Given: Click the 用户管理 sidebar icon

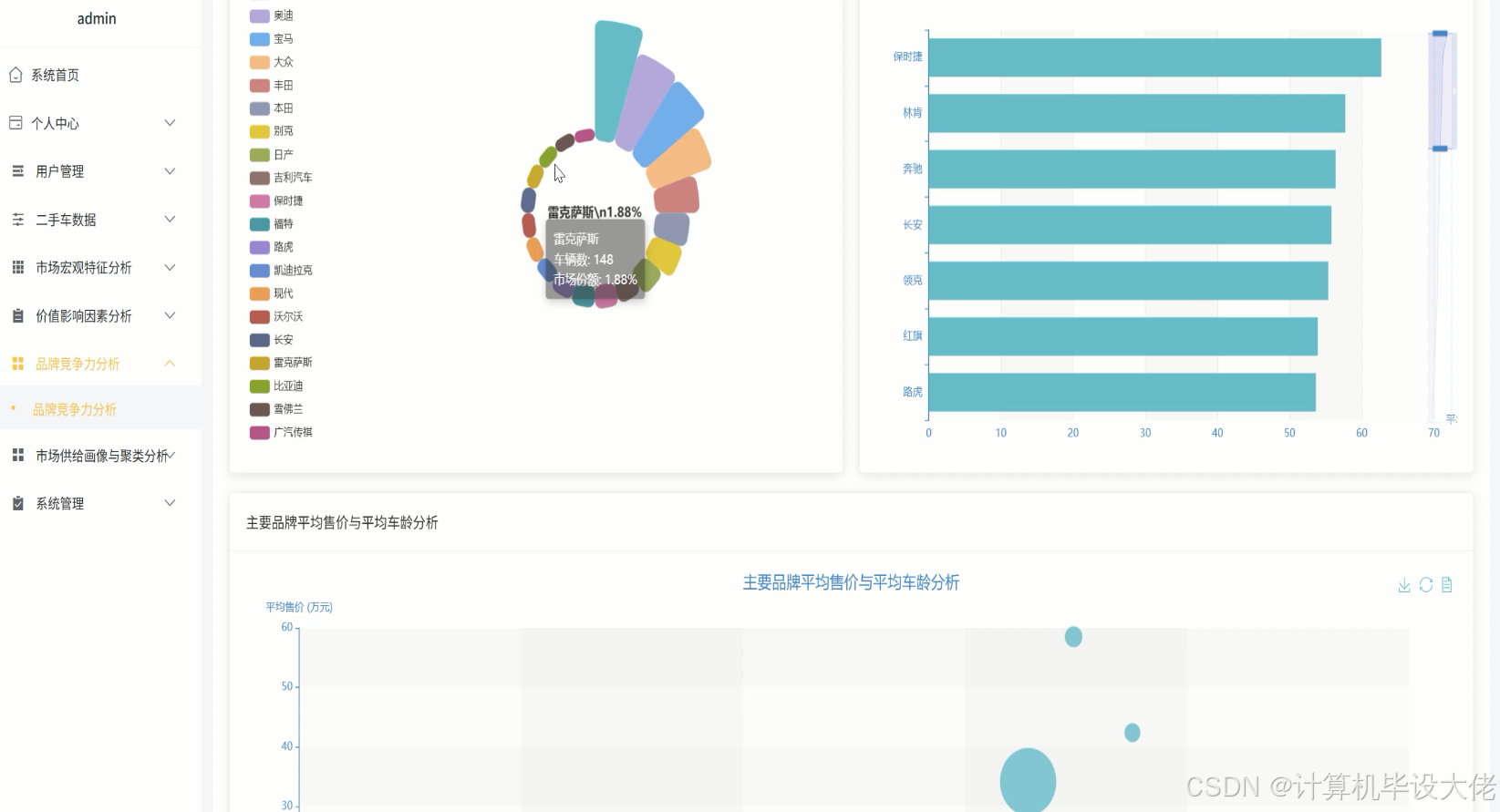Looking at the screenshot, I should click(17, 171).
